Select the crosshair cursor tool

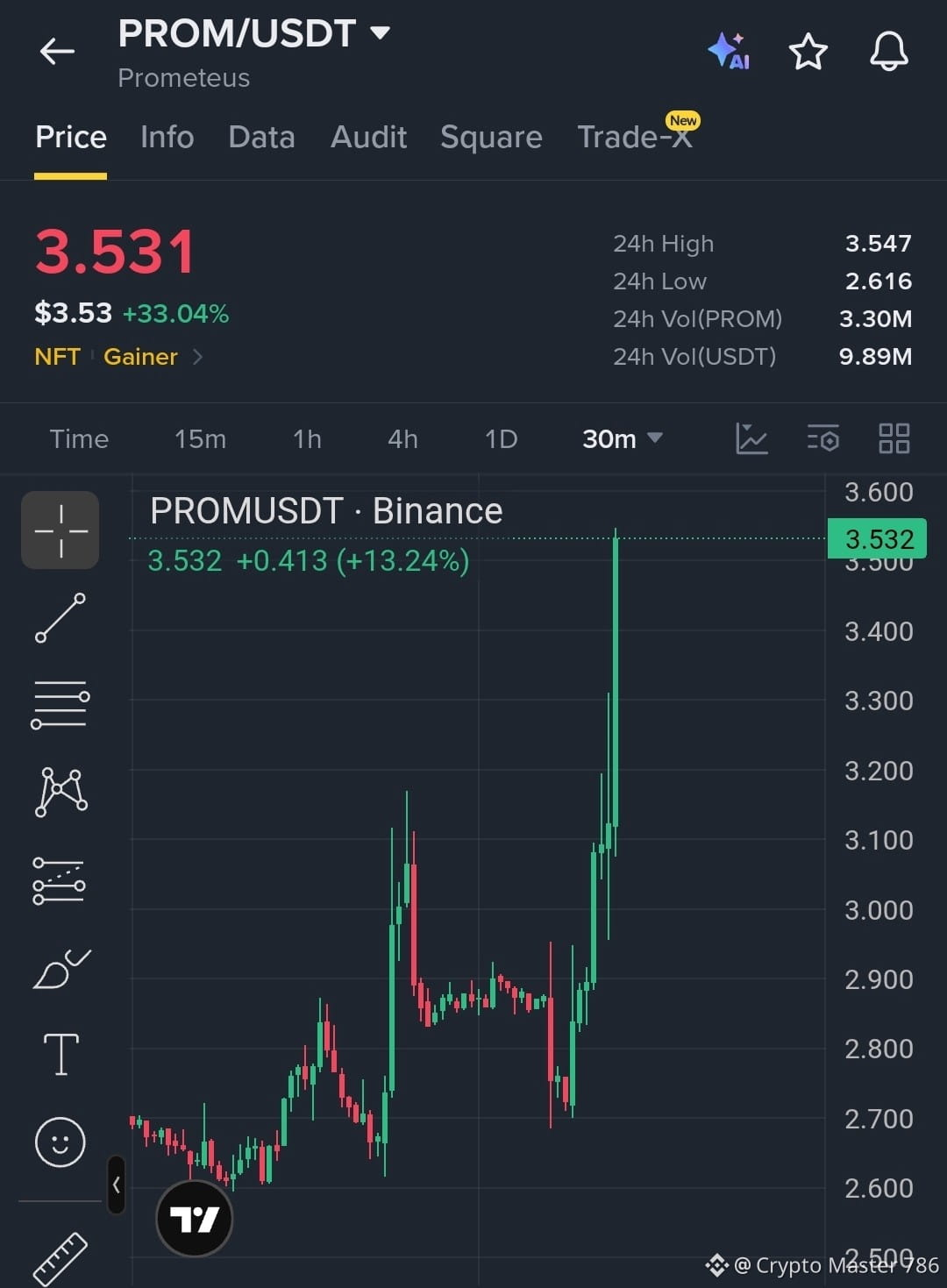(61, 530)
